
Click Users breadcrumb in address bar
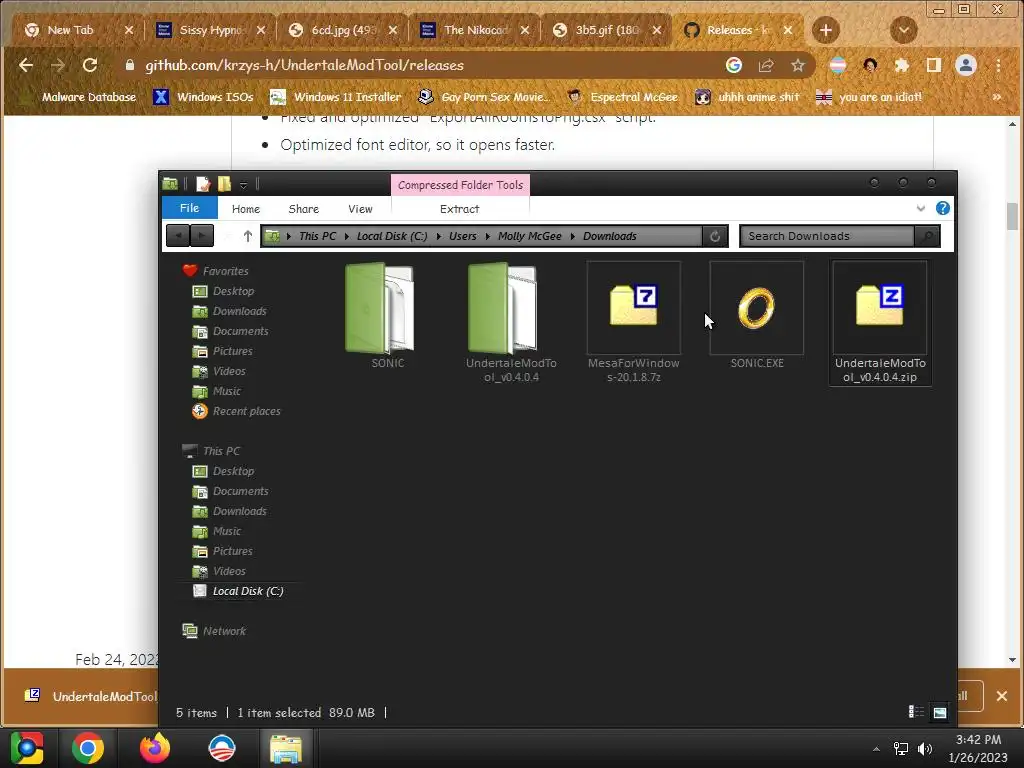tap(462, 236)
